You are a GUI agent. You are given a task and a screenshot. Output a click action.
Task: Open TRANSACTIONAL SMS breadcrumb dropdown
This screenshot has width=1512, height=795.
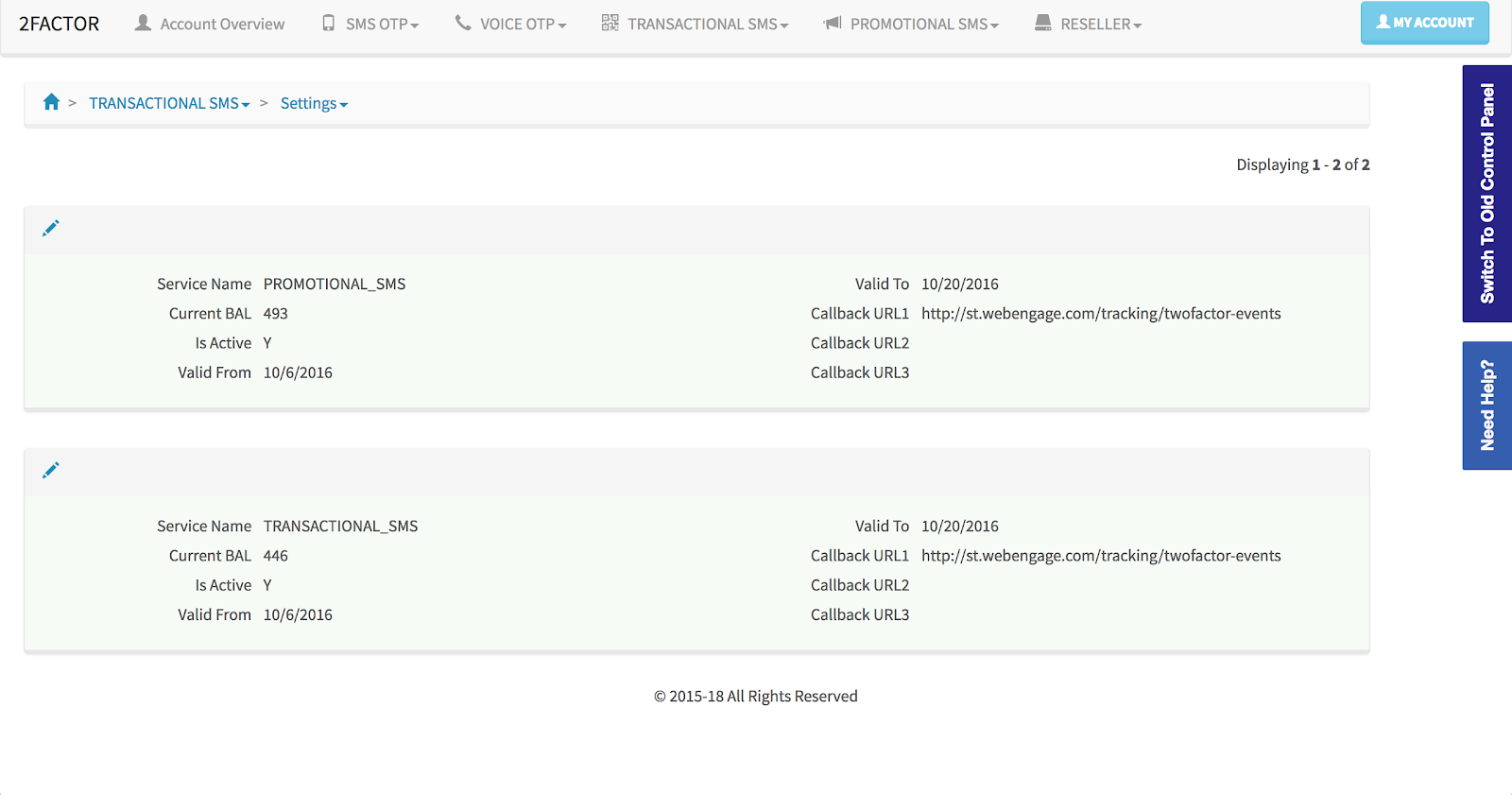tap(169, 103)
